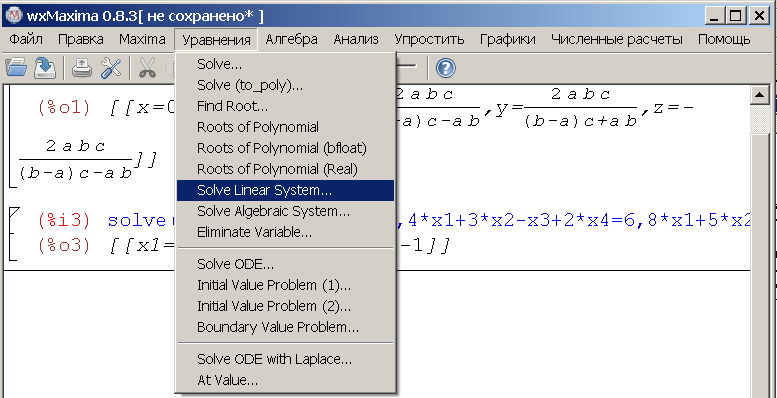Choose Solve ODE... menu item
Screen dimensions: 777x398
click(x=285, y=264)
